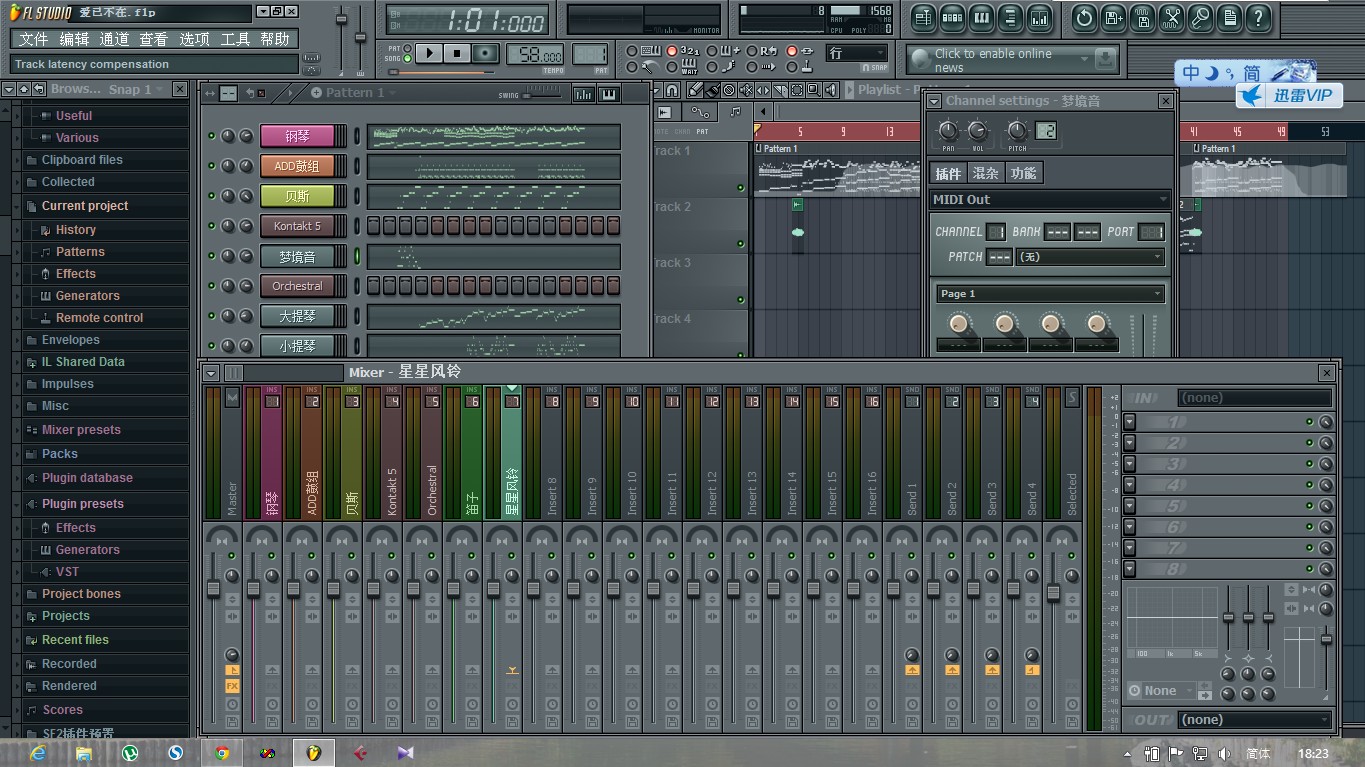Open the 工具 menu
Viewport: 1365px width, 767px height.
tap(235, 39)
